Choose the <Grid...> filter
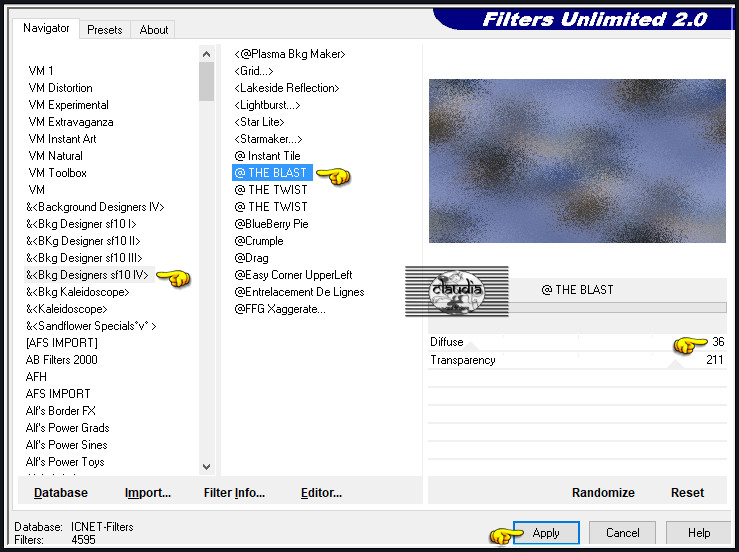 coord(254,71)
